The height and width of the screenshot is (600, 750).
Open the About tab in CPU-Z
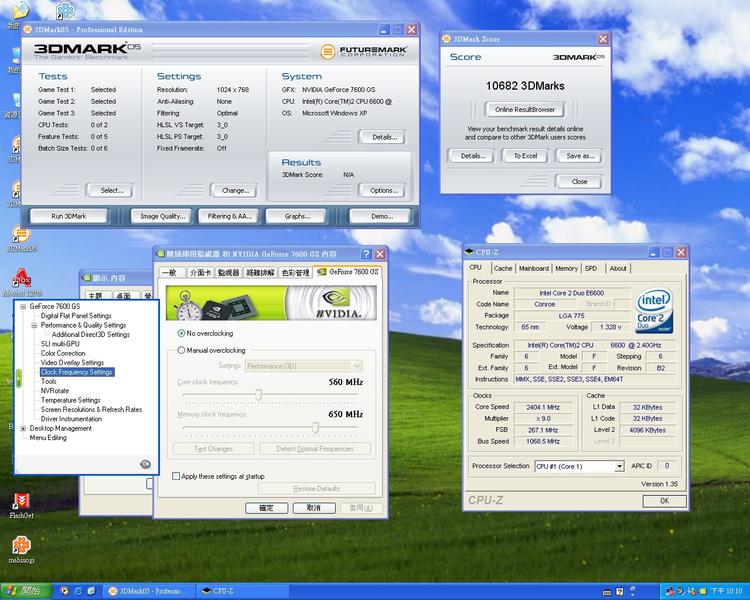pyautogui.click(x=618, y=268)
